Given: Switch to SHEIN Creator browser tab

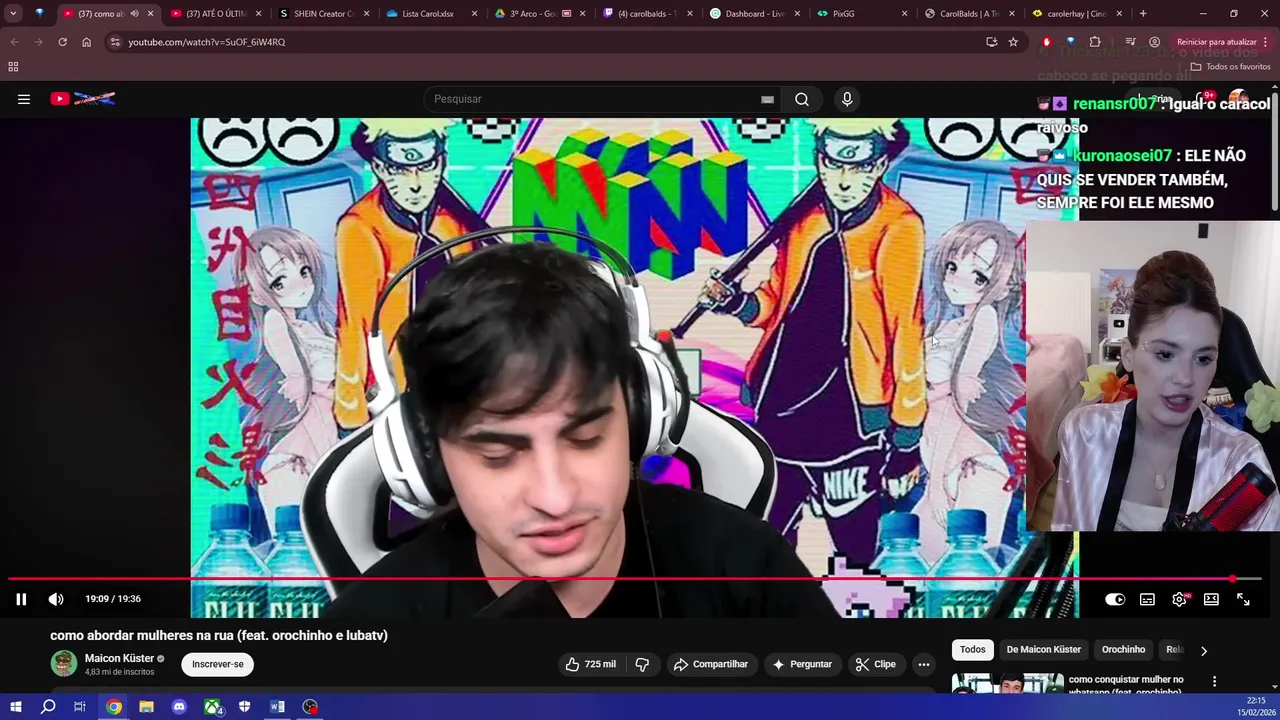Looking at the screenshot, I should 324,14.
